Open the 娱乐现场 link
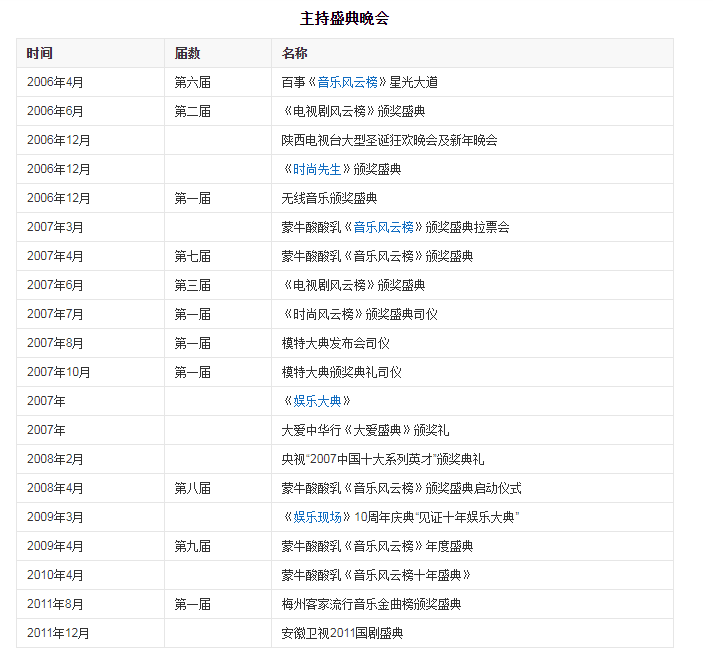The width and height of the screenshot is (713, 659). [x=317, y=517]
